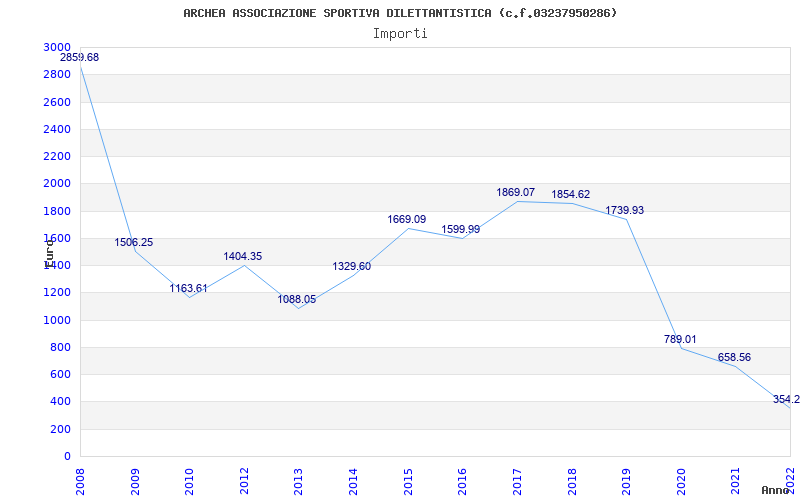Click the 2015 x-axis year label
The width and height of the screenshot is (800, 500).
pyautogui.click(x=408, y=481)
